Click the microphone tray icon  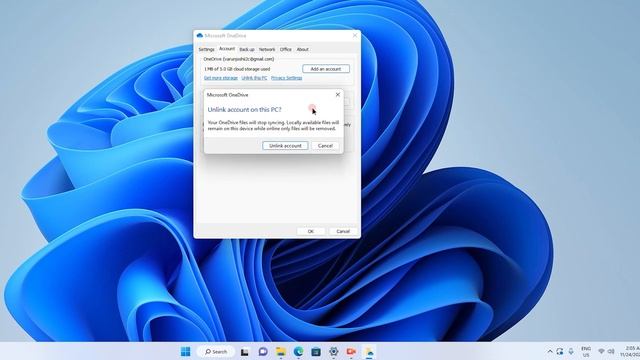pos(571,351)
